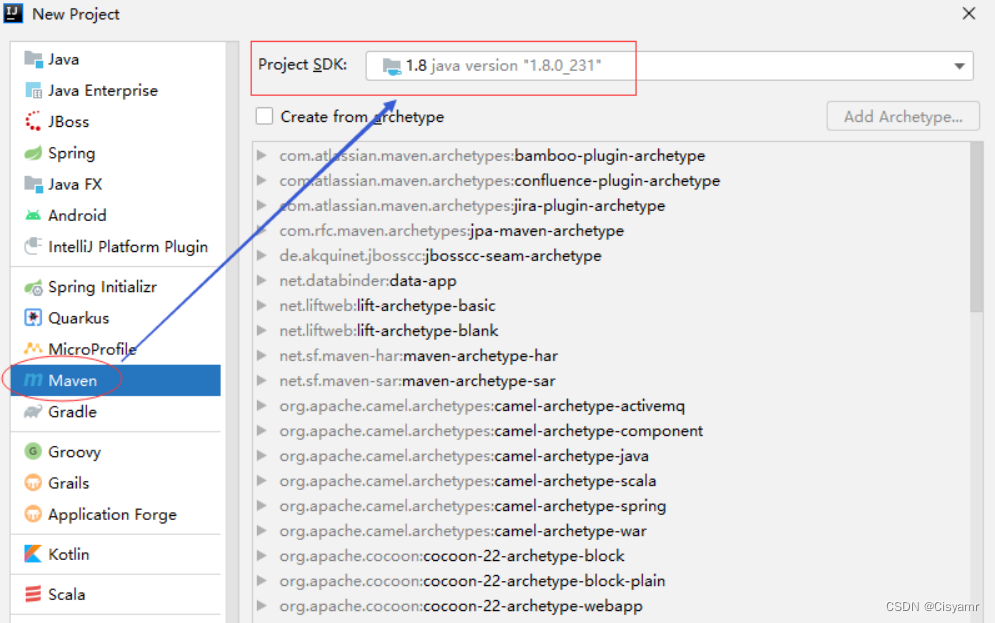Screen dimensions: 995x623
Task: Click the Kotlin icon
Action: (33, 554)
